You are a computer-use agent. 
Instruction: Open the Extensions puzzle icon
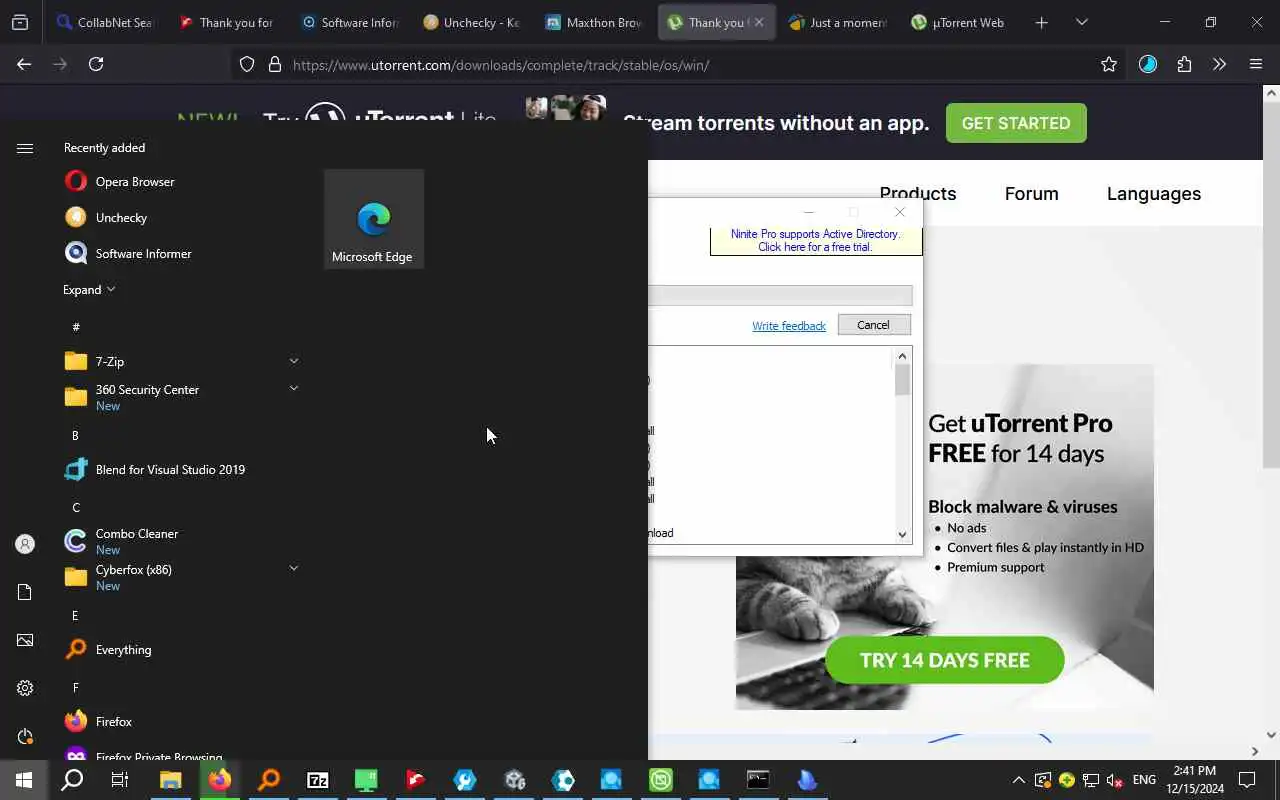point(1184,64)
